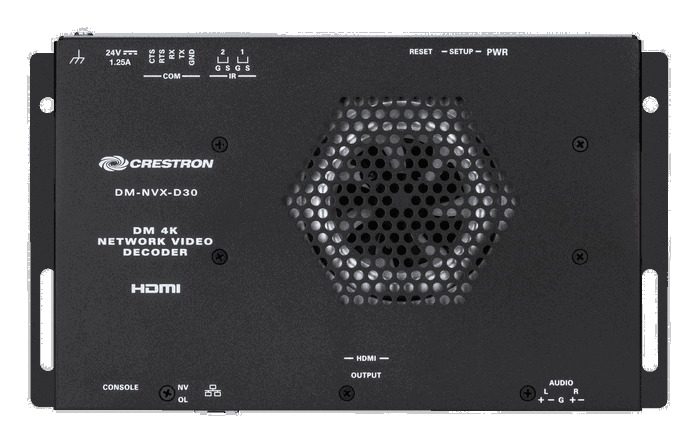Image resolution: width=699 pixels, height=446 pixels.
Task: Click the "NETWORK VIDEO" text
Action: tap(155, 241)
